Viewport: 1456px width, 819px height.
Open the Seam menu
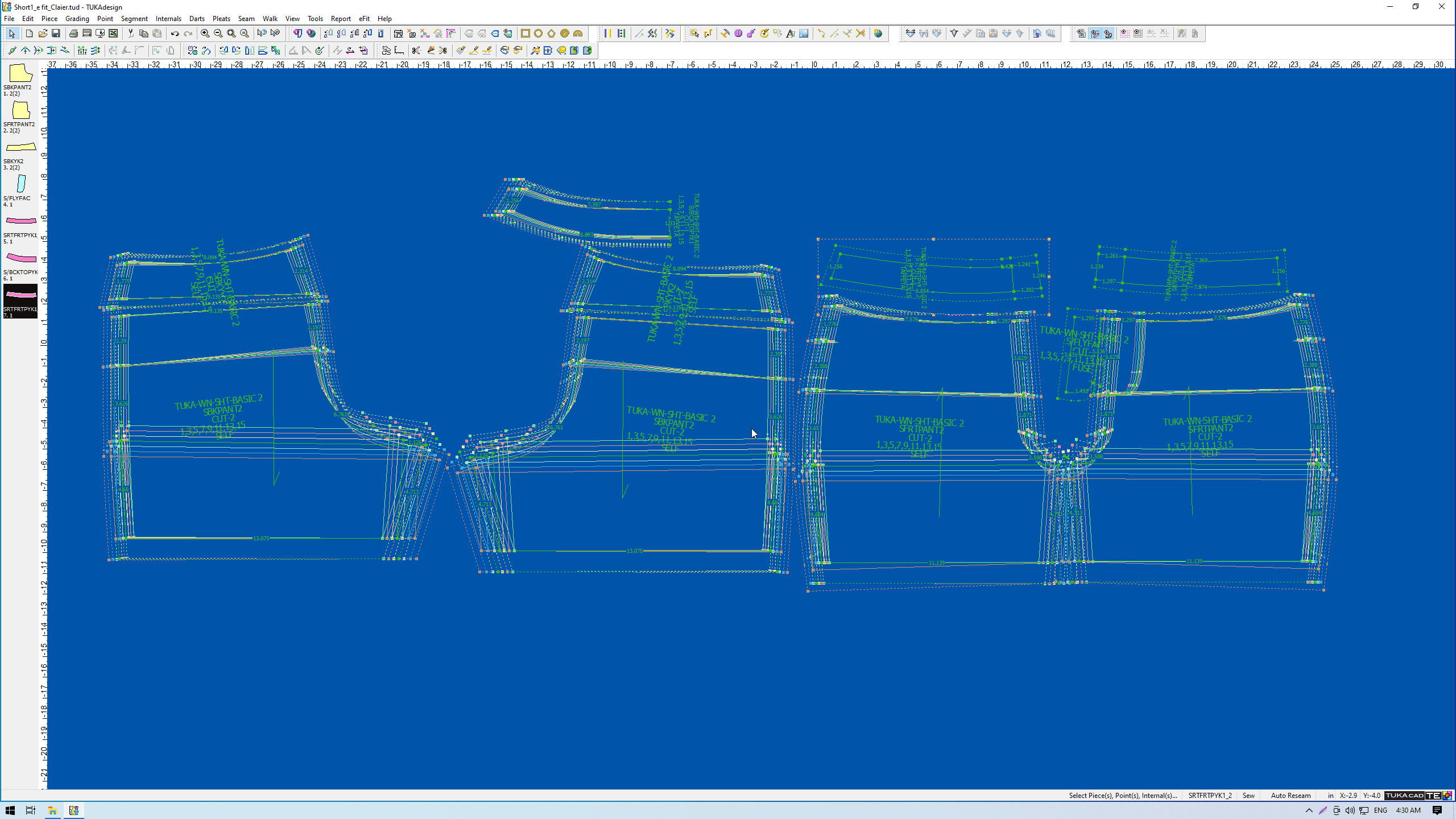point(246,18)
